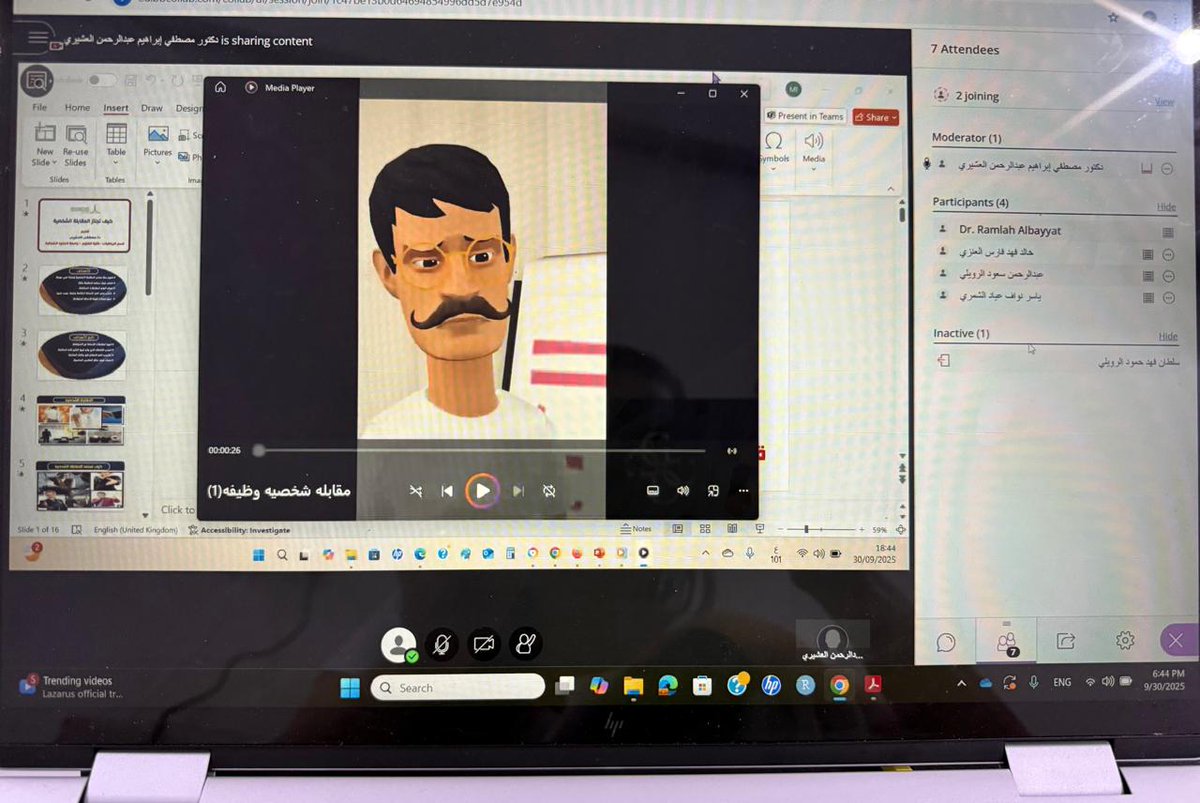Image resolution: width=1200 pixels, height=803 pixels.
Task: Open the Share Content tab in Collaborate
Action: click(x=1065, y=642)
